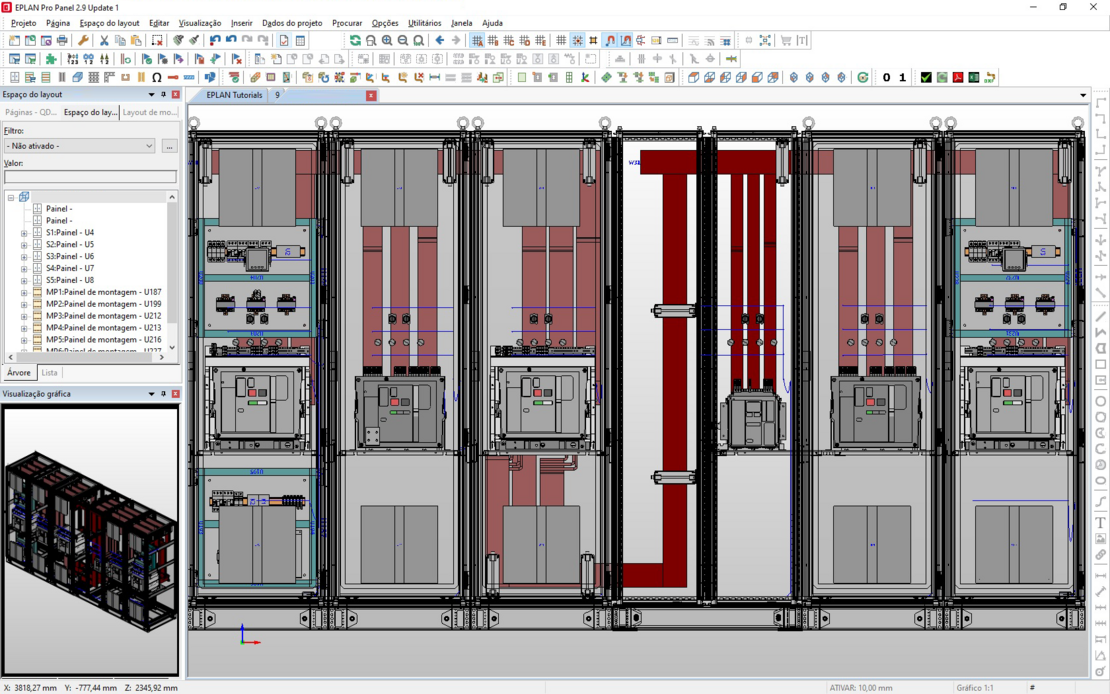Select the Zoom out tool
This screenshot has width=1110, height=694.
pyautogui.click(x=403, y=40)
